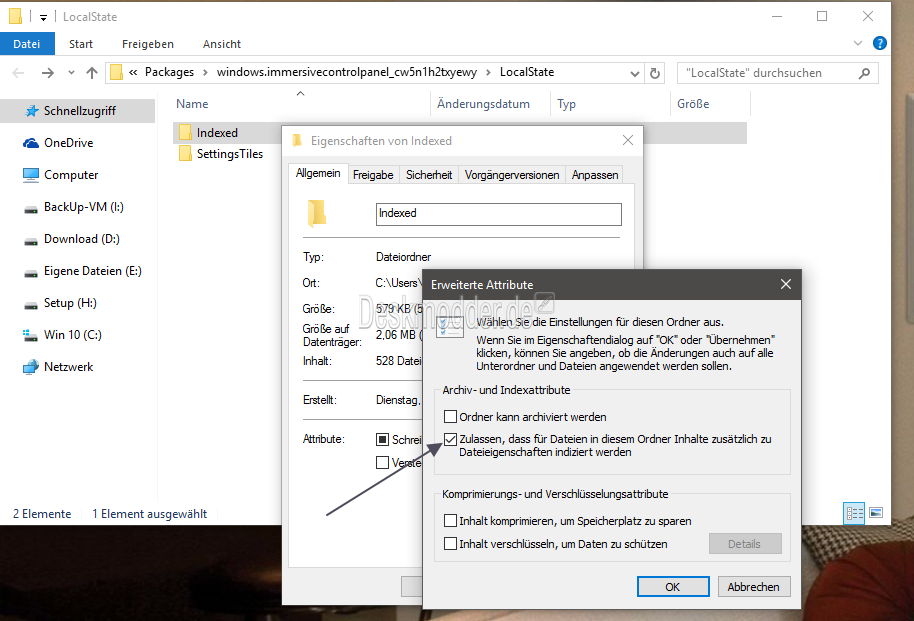Image resolution: width=914 pixels, height=621 pixels.
Task: Click the Details button for encryption
Action: tap(744, 543)
